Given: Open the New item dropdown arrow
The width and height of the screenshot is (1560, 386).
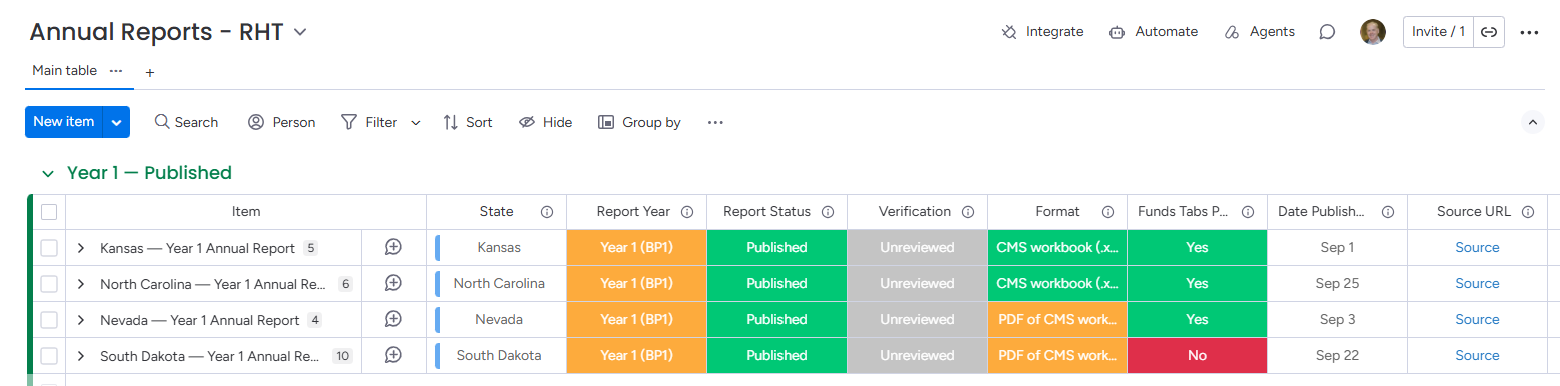Looking at the screenshot, I should click(x=117, y=122).
